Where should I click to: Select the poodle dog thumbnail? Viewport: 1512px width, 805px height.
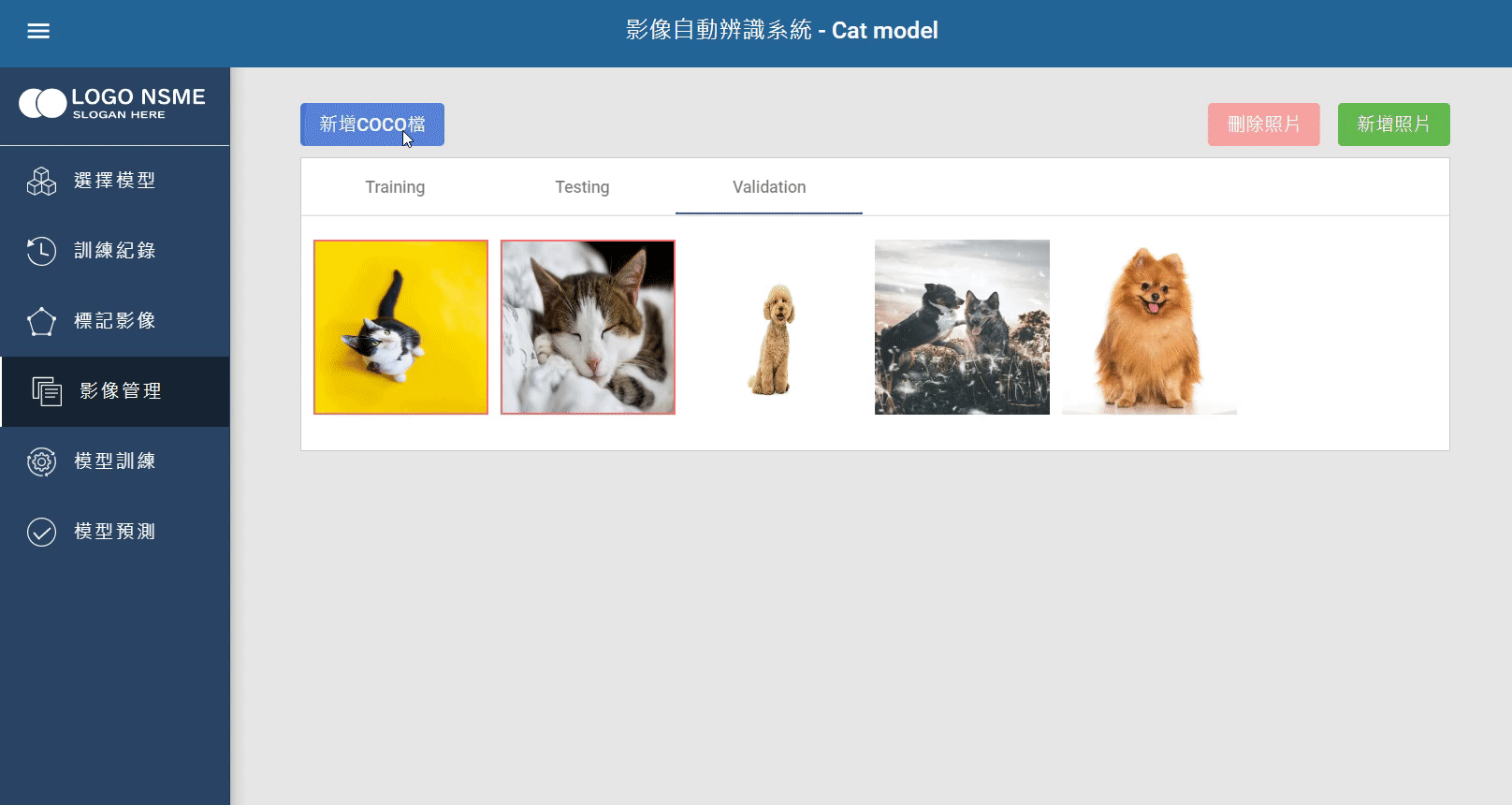pyautogui.click(x=775, y=327)
